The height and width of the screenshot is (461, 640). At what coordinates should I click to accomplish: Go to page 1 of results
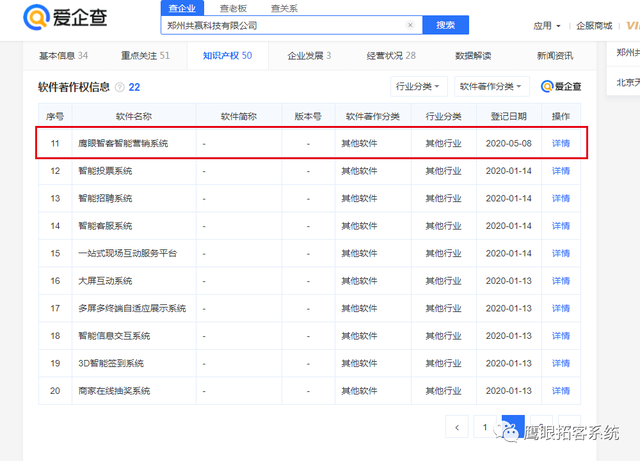[x=485, y=427]
